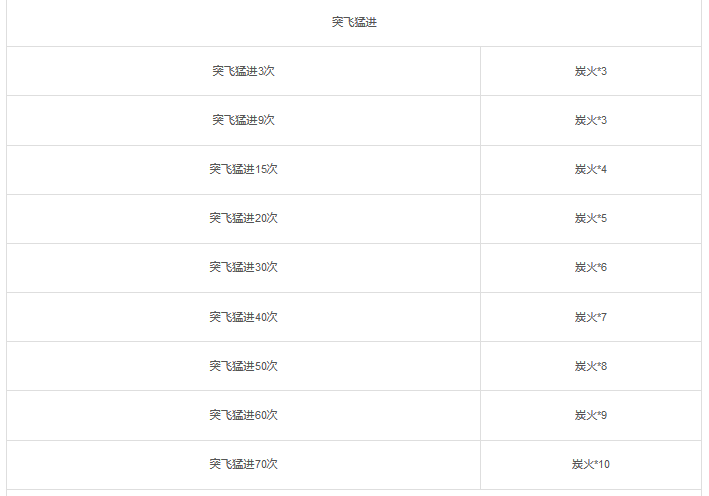709x496 pixels.
Task: Select the 炭火*8 reward cell
Action: (x=591, y=366)
